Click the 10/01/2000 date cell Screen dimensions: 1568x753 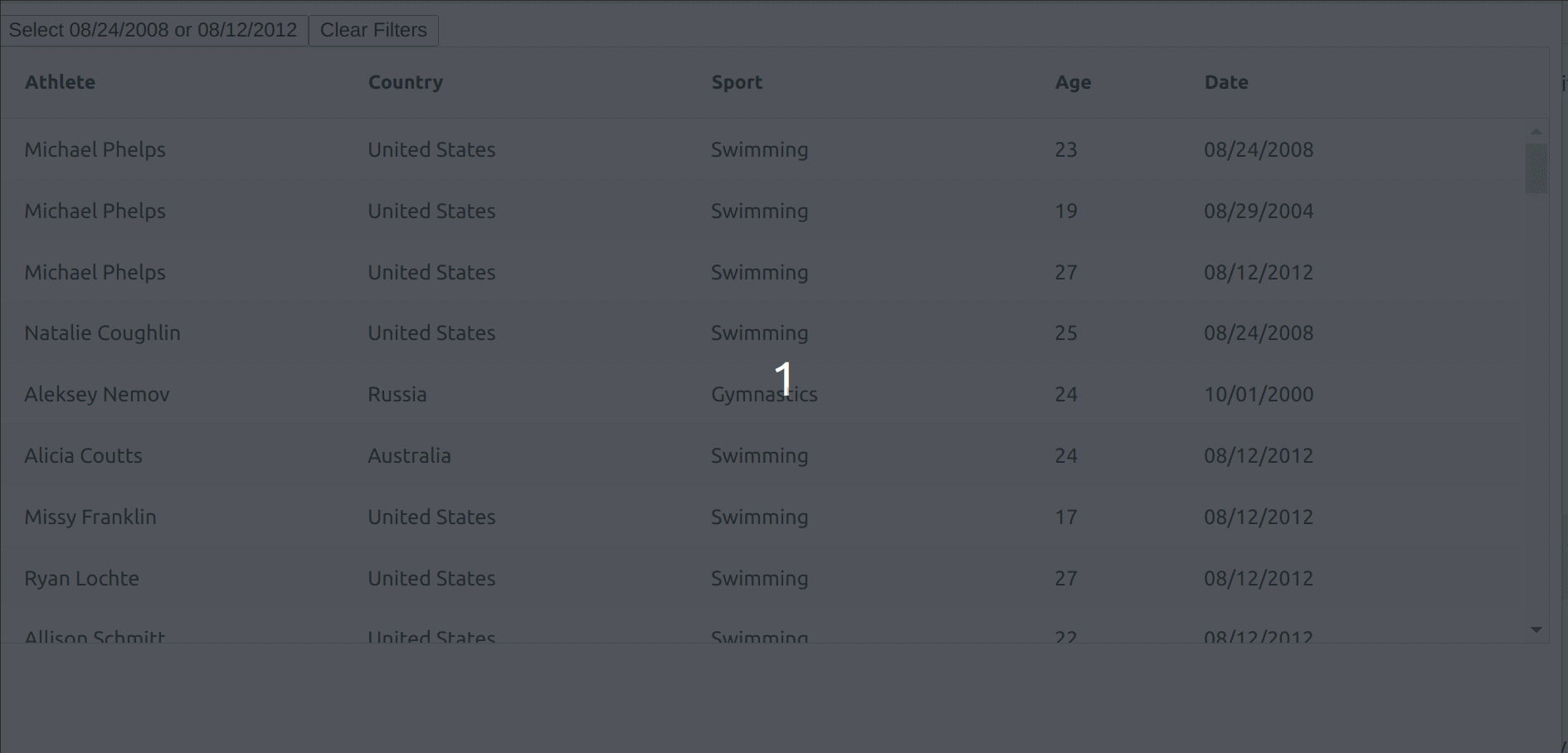click(1258, 395)
